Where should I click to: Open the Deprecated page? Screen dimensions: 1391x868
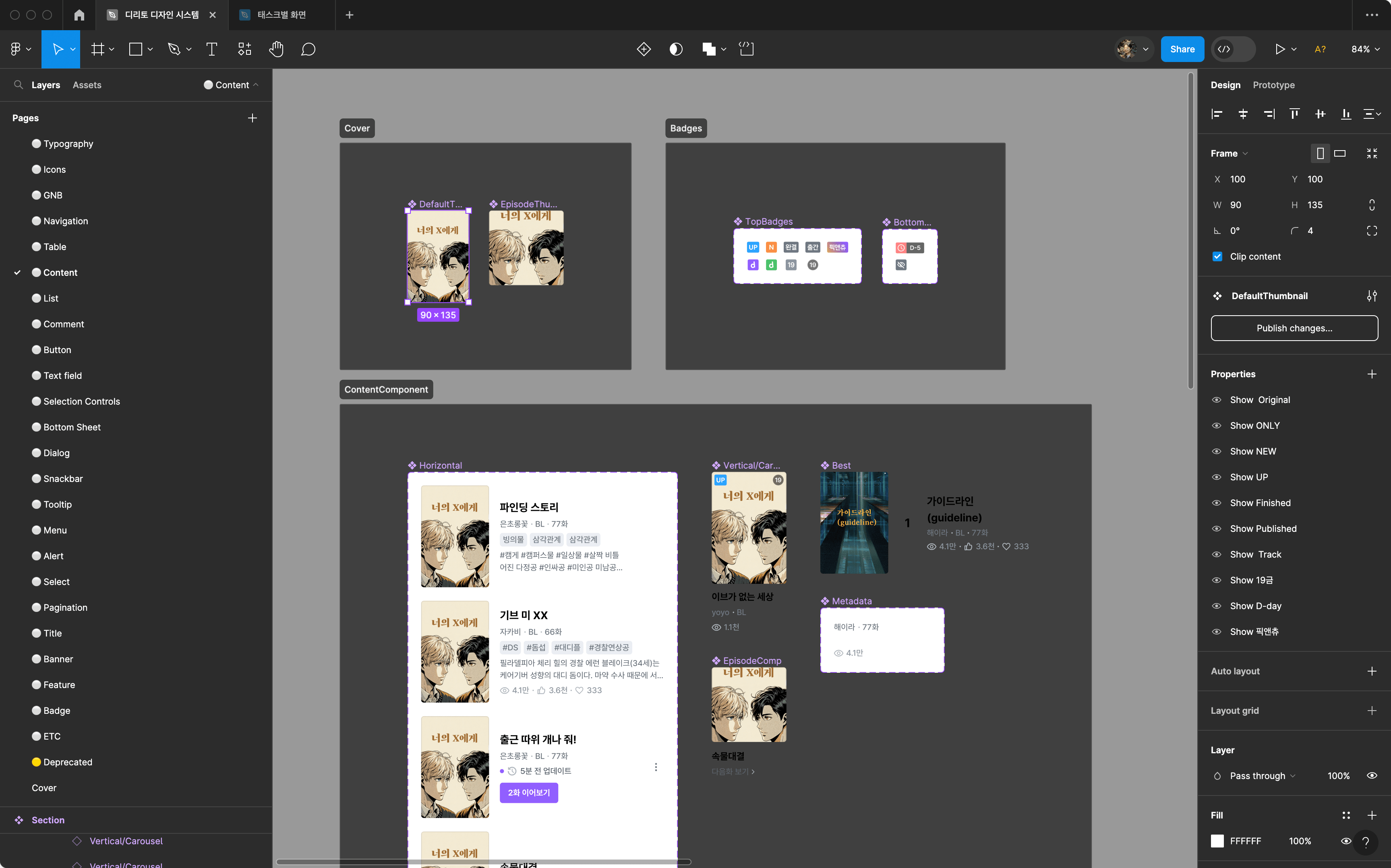coord(68,762)
